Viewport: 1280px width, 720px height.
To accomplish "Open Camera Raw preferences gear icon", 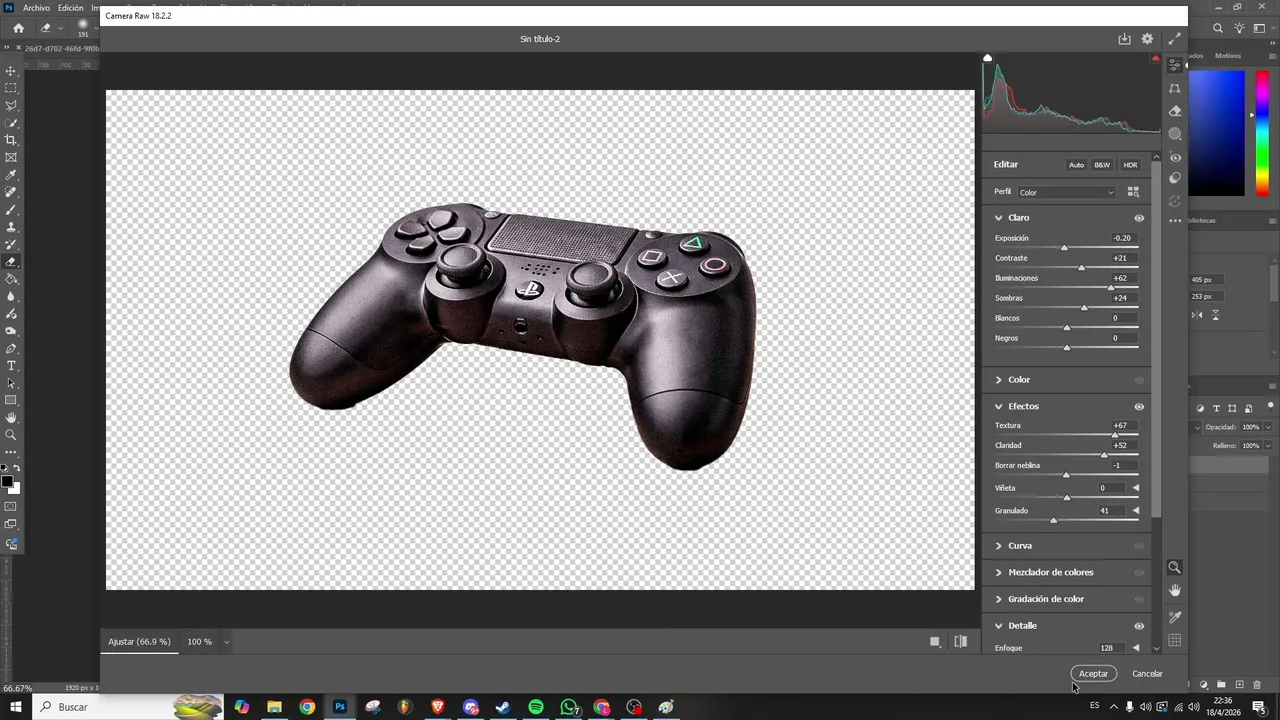I will click(1147, 39).
